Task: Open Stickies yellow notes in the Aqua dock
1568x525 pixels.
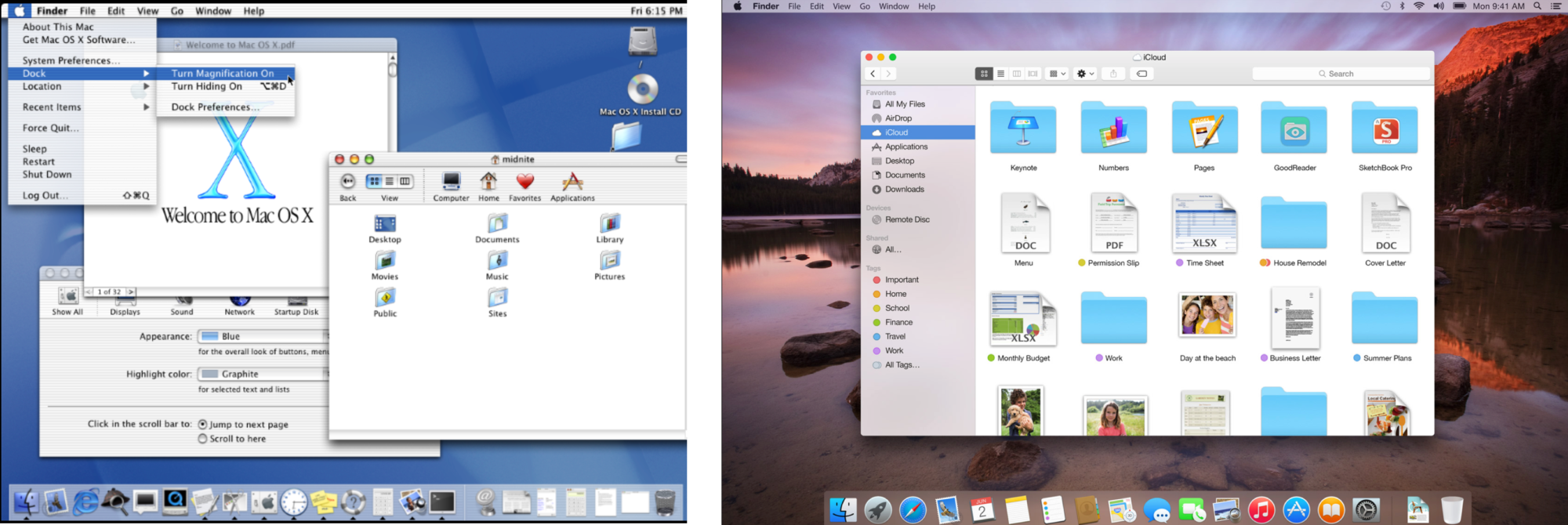Action: point(323,501)
